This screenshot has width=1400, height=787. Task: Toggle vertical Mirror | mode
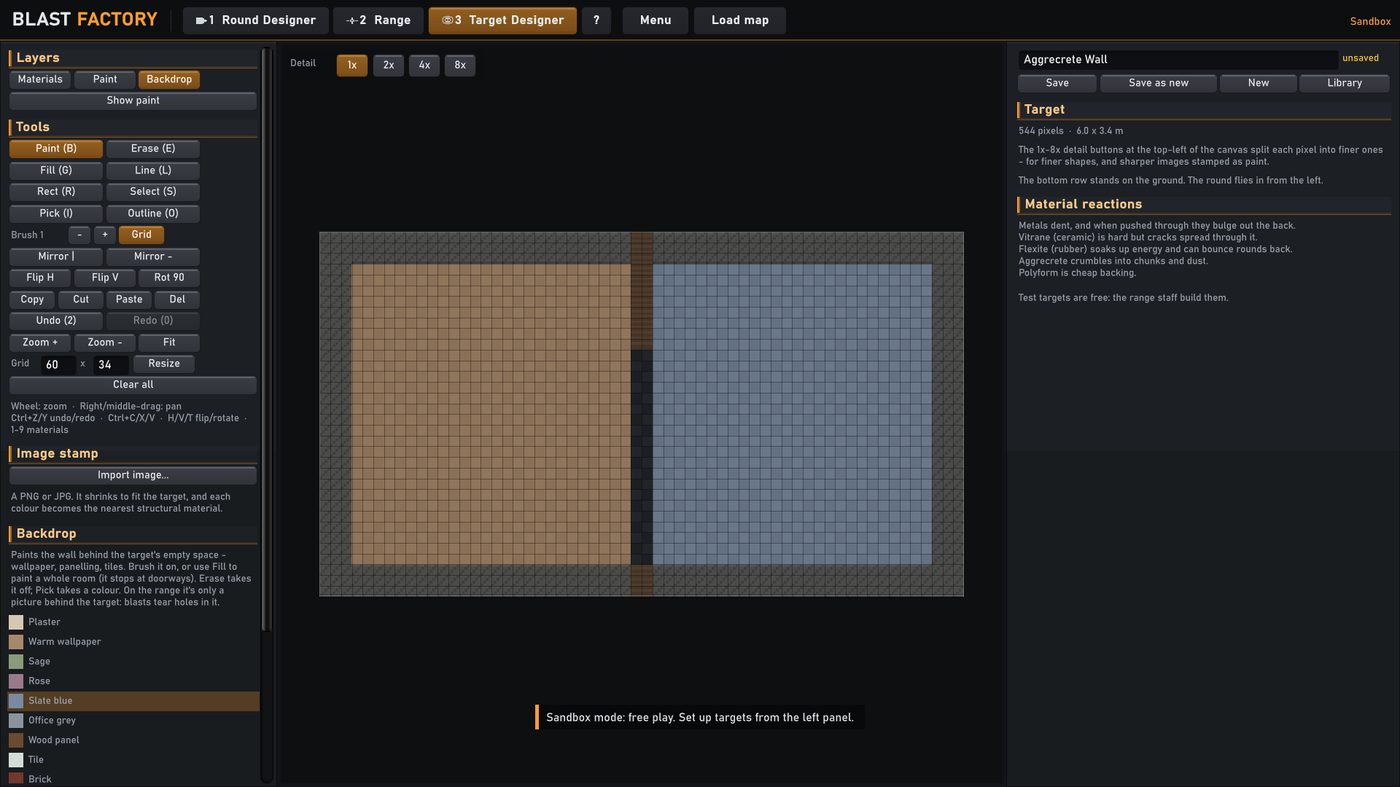56,257
